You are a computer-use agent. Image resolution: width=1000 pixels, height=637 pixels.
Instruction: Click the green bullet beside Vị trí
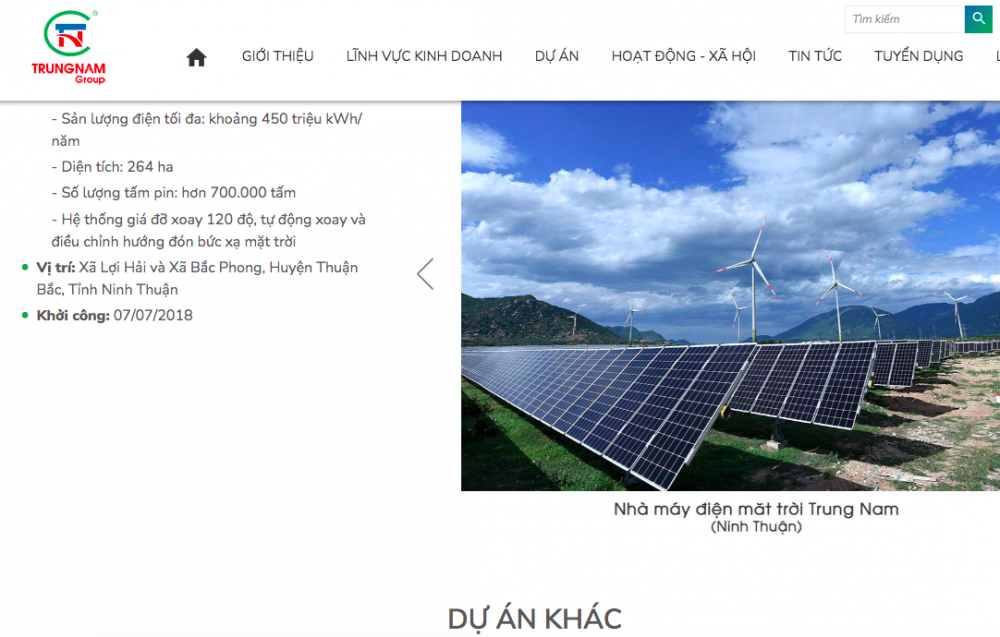coord(25,267)
